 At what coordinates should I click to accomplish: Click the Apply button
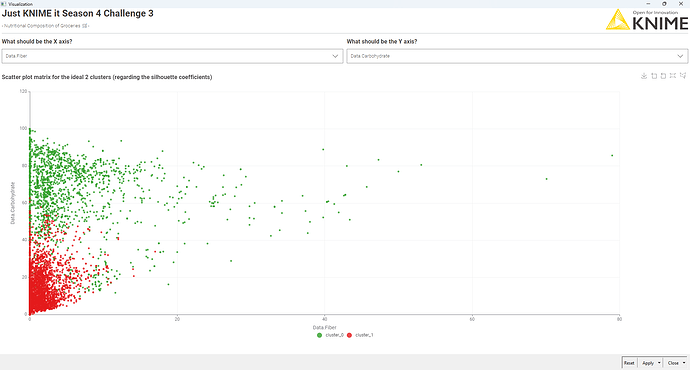[x=648, y=363]
